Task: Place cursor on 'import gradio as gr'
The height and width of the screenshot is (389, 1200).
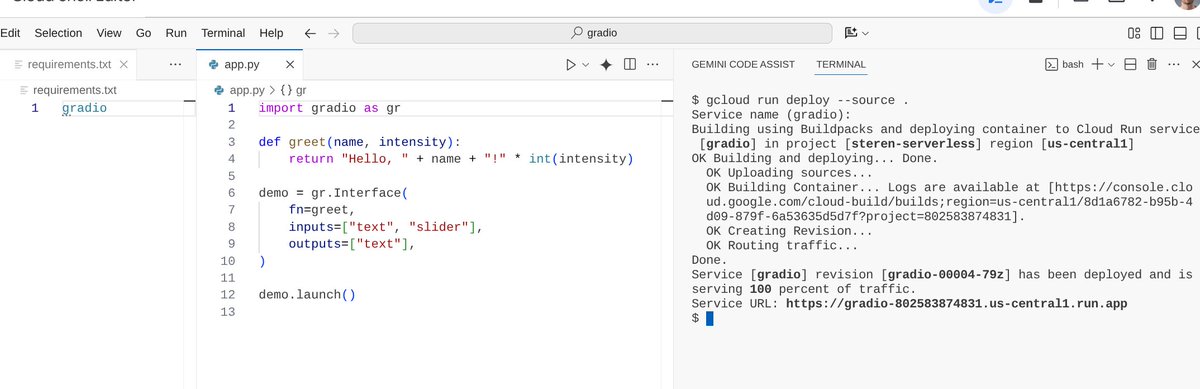Action: pos(329,108)
